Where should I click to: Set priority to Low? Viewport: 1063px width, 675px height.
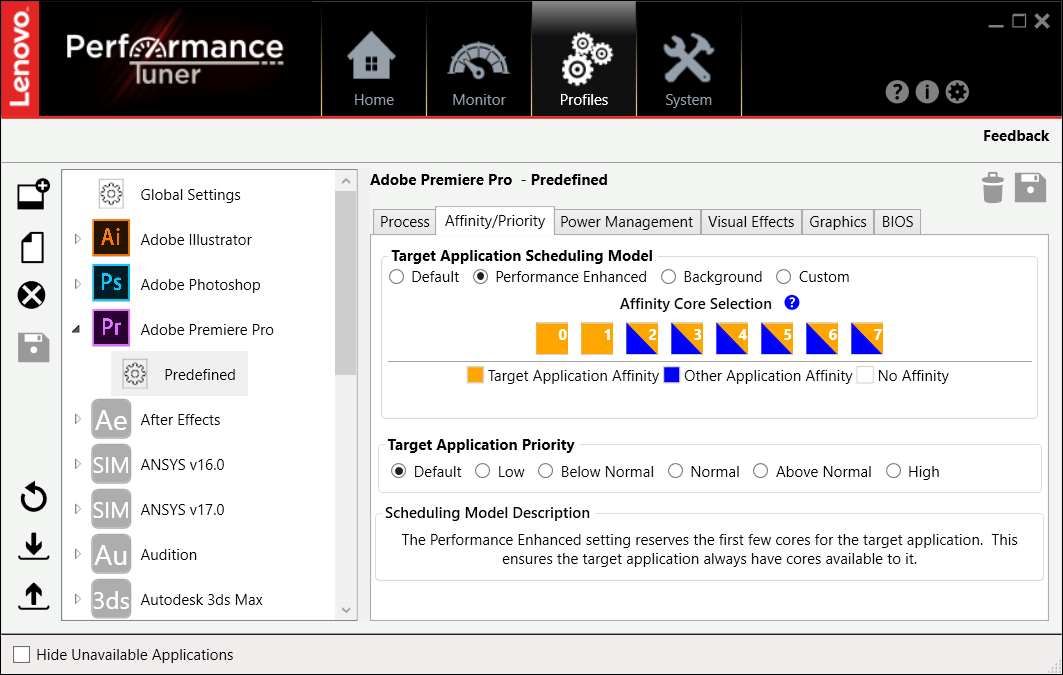click(x=500, y=471)
